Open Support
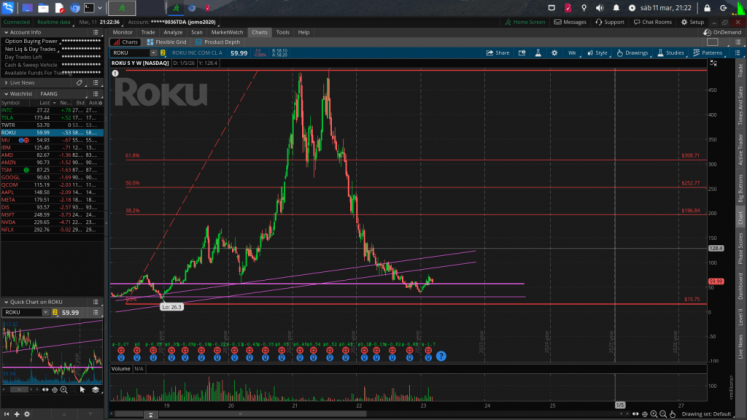This screenshot has height=420, width=747. click(610, 22)
